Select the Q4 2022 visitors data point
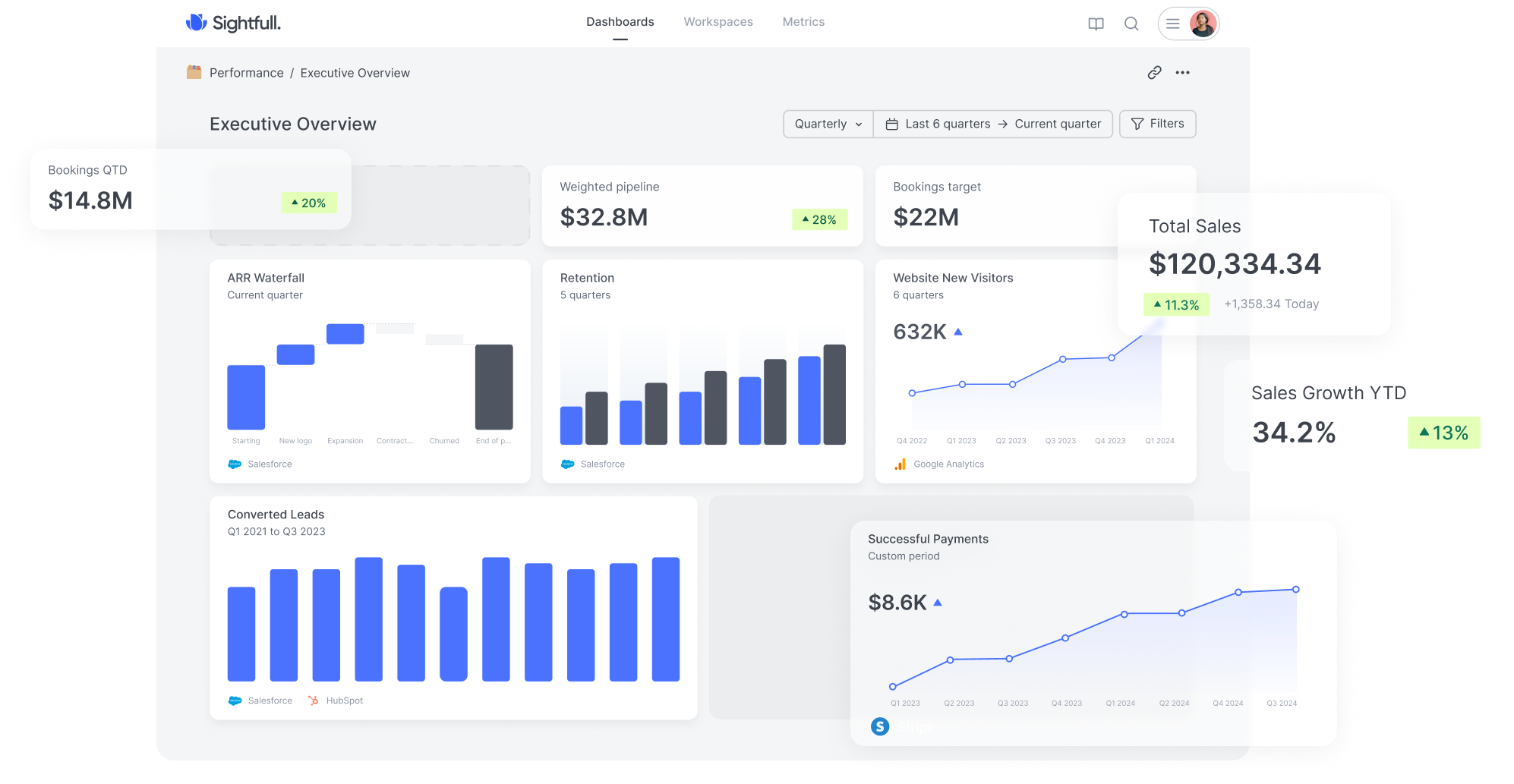Screen dimensions: 1514x784 (912, 393)
